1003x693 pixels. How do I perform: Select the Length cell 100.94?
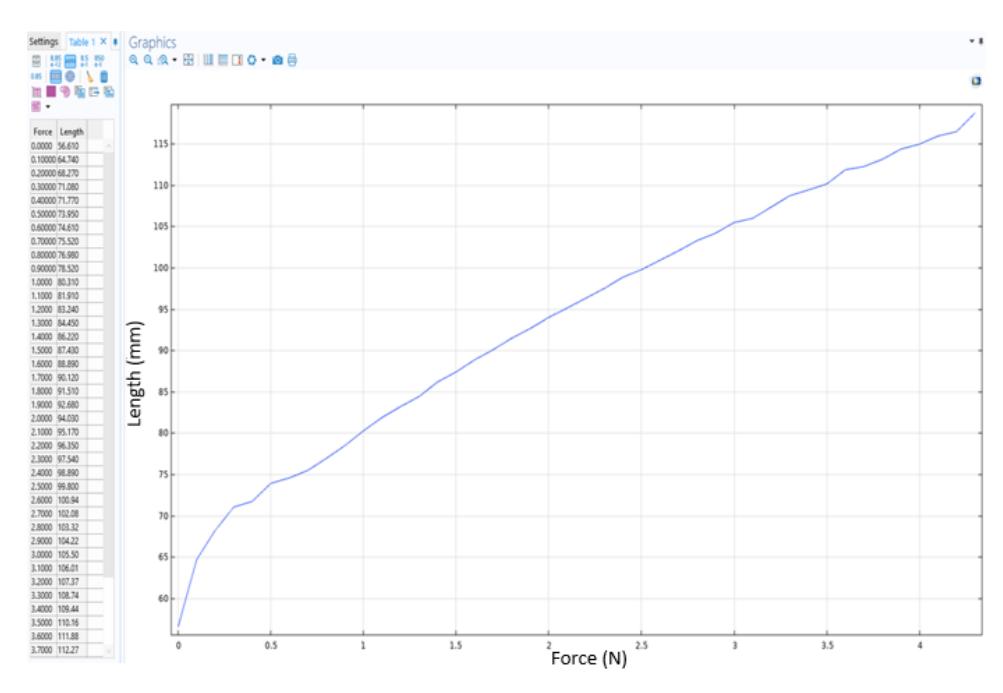coord(72,500)
